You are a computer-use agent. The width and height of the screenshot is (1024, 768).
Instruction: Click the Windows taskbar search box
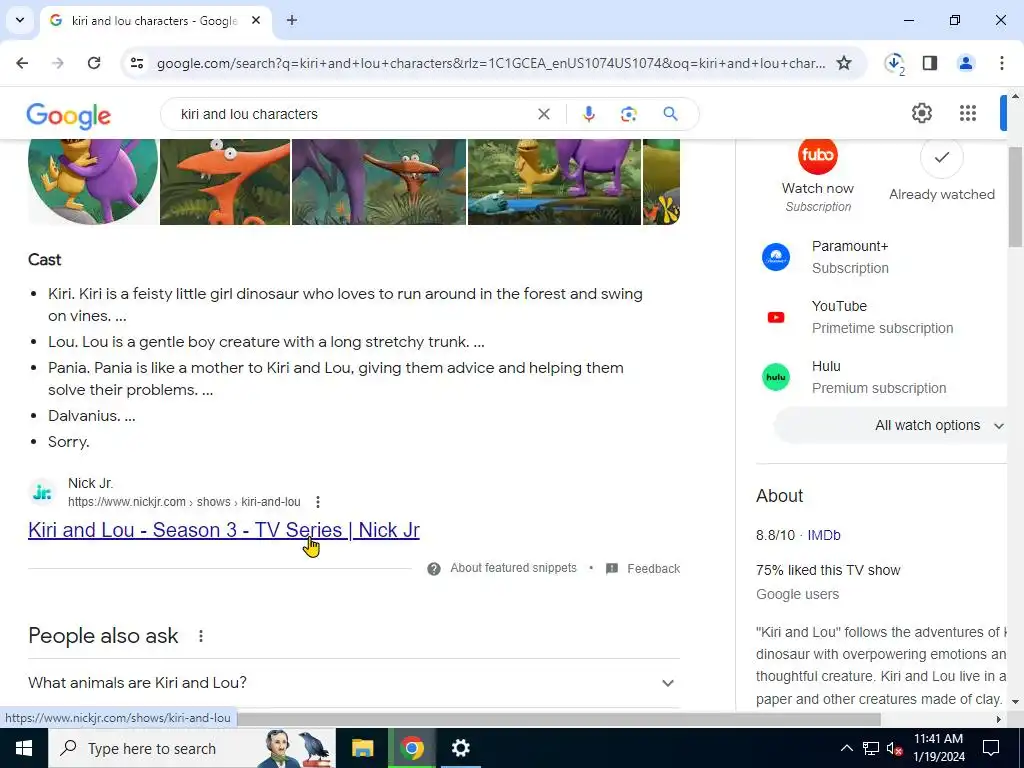click(192, 748)
